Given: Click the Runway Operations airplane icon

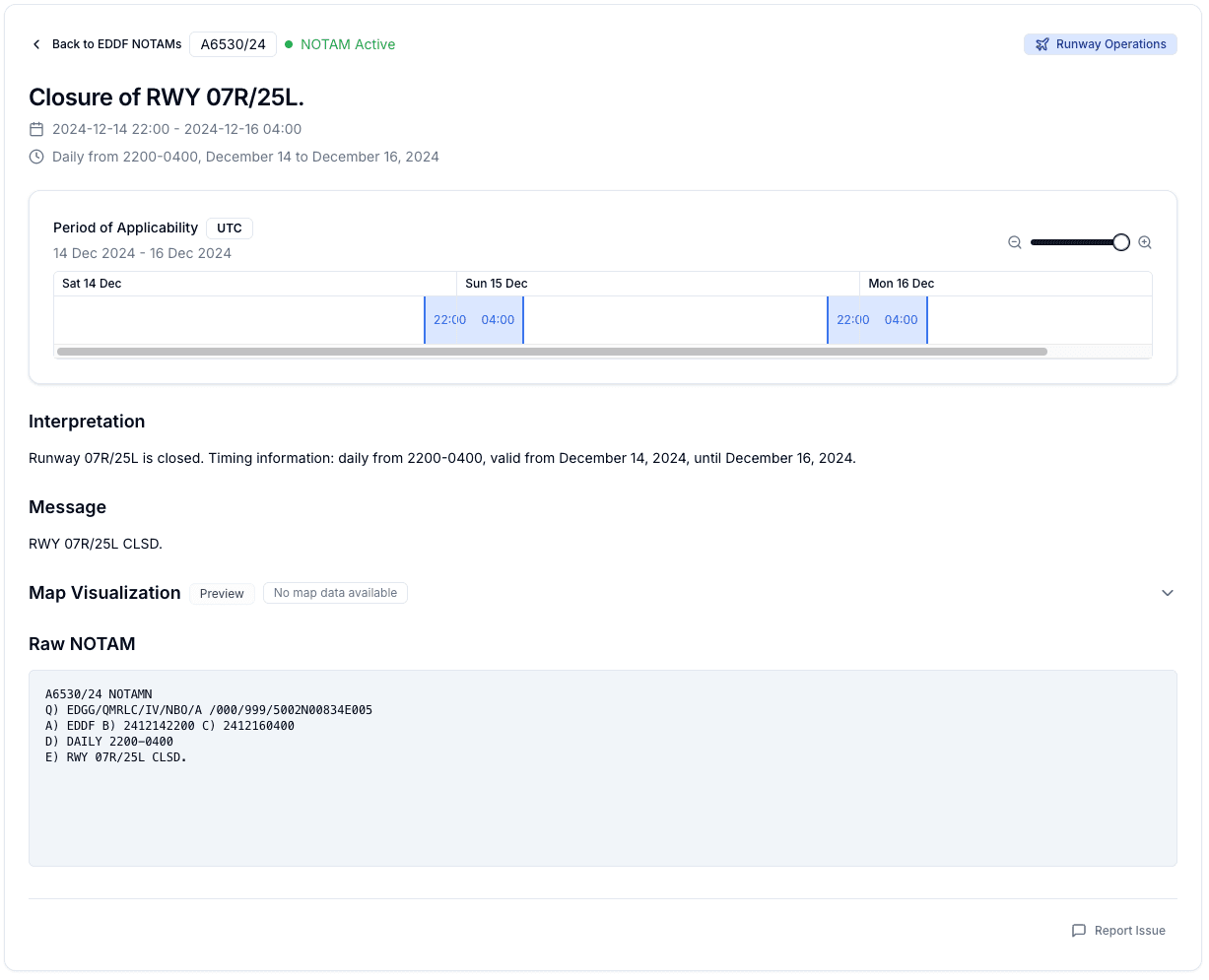Looking at the screenshot, I should click(1041, 44).
